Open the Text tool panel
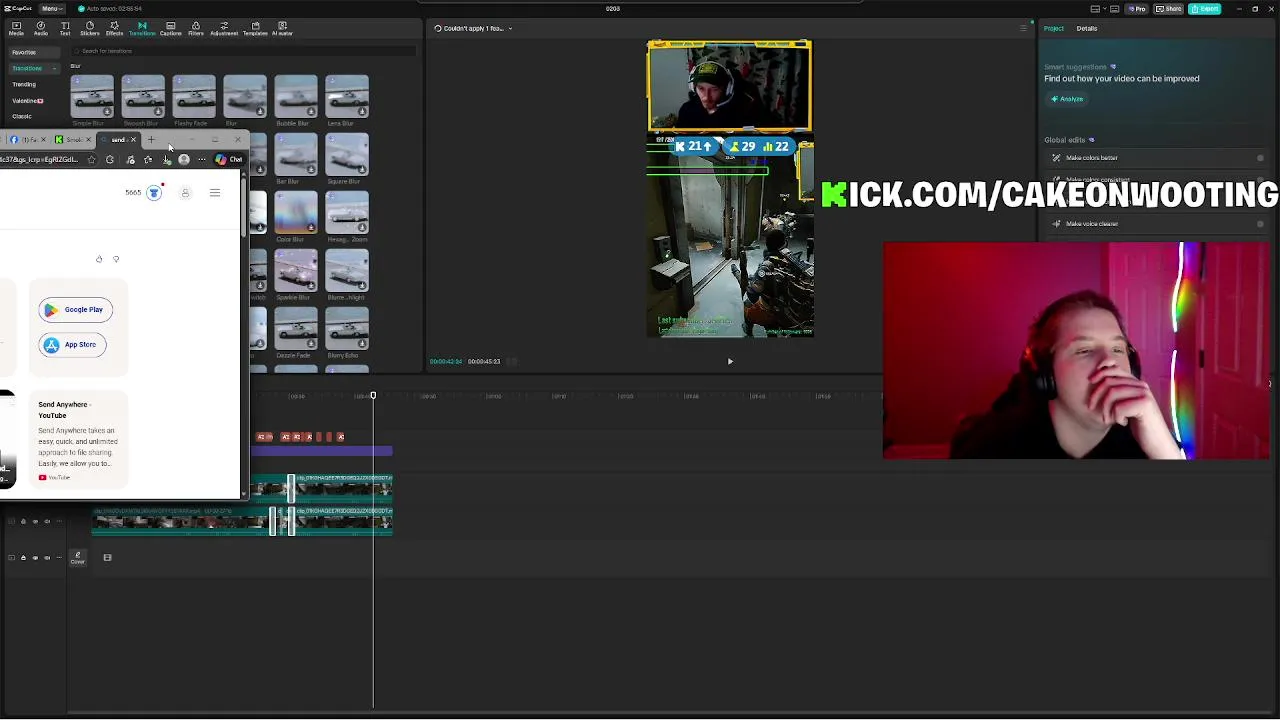This screenshot has height=720, width=1280. click(x=65, y=28)
